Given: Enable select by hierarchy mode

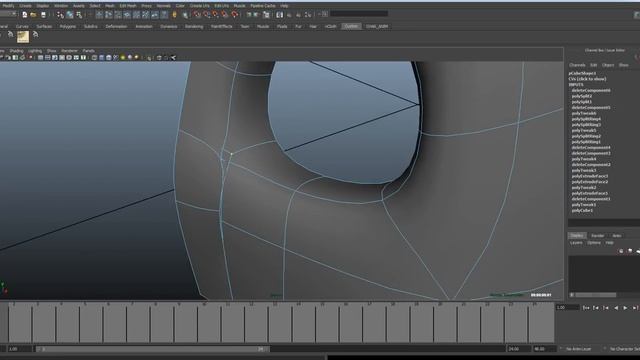Looking at the screenshot, I should (x=60, y=15).
